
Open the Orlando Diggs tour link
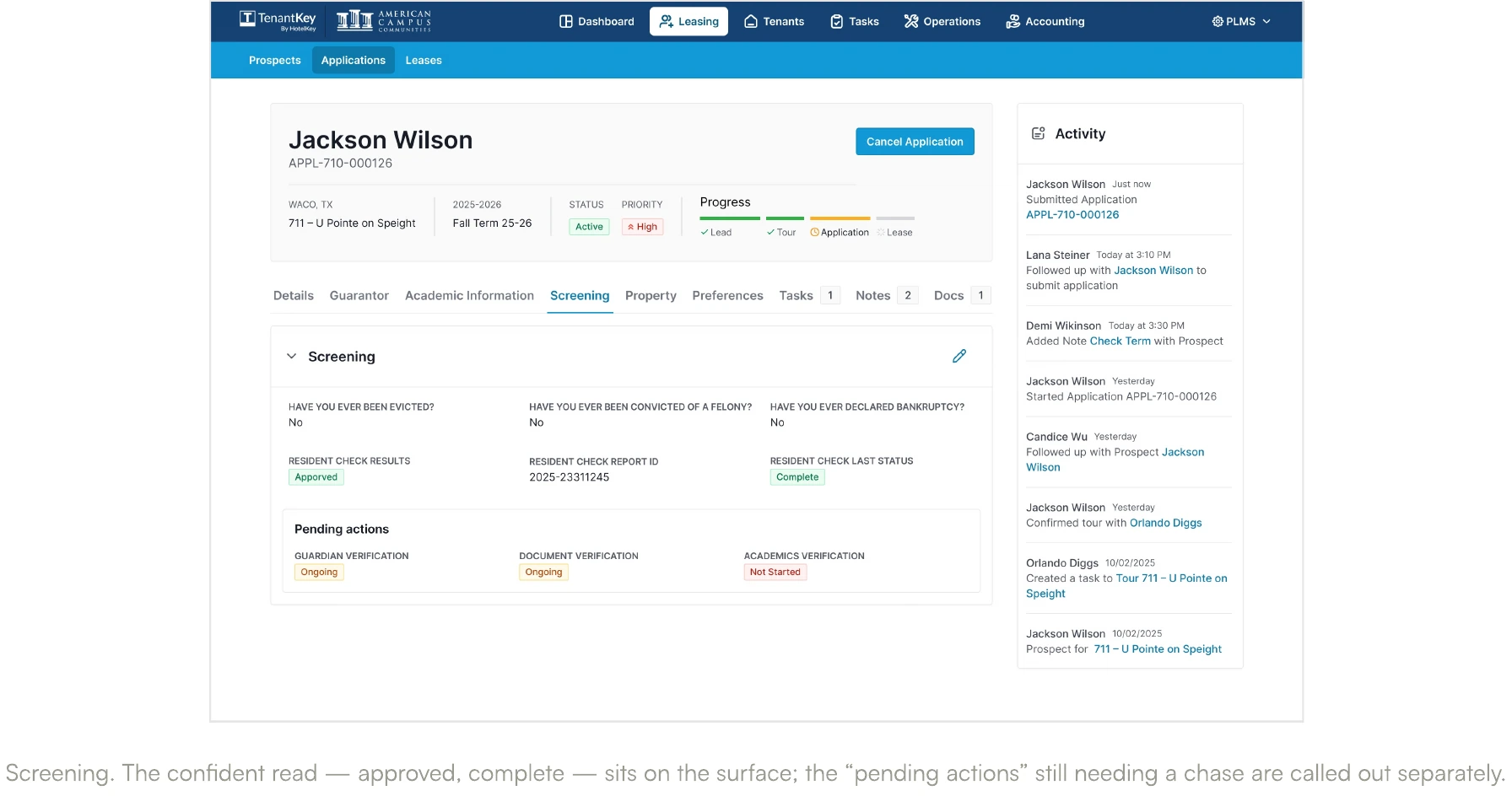[x=1165, y=523]
